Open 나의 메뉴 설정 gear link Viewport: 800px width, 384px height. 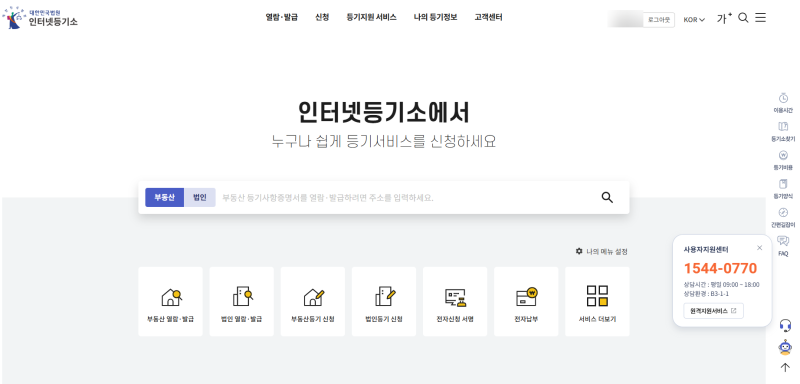pos(602,251)
